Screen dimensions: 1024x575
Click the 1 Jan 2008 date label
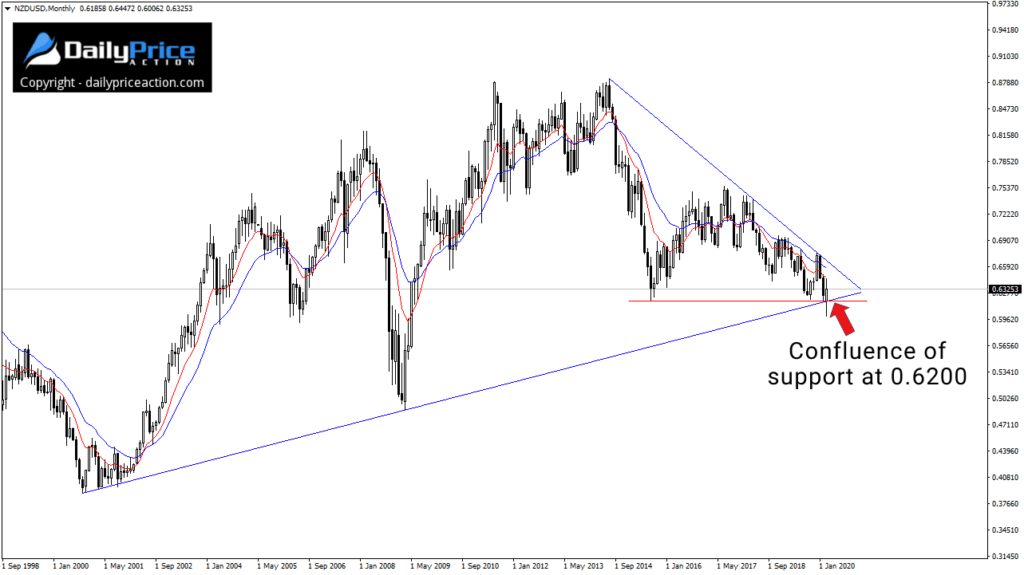coord(377,566)
